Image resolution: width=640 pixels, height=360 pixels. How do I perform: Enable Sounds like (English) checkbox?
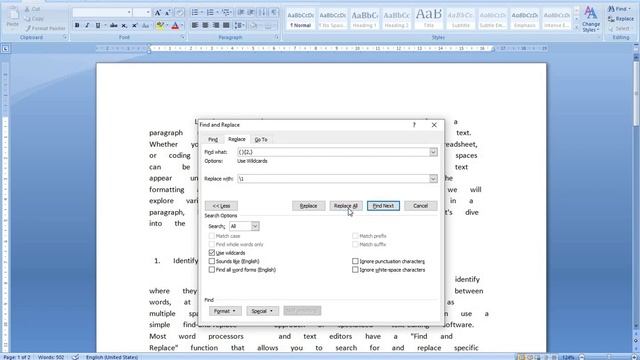[x=211, y=261]
